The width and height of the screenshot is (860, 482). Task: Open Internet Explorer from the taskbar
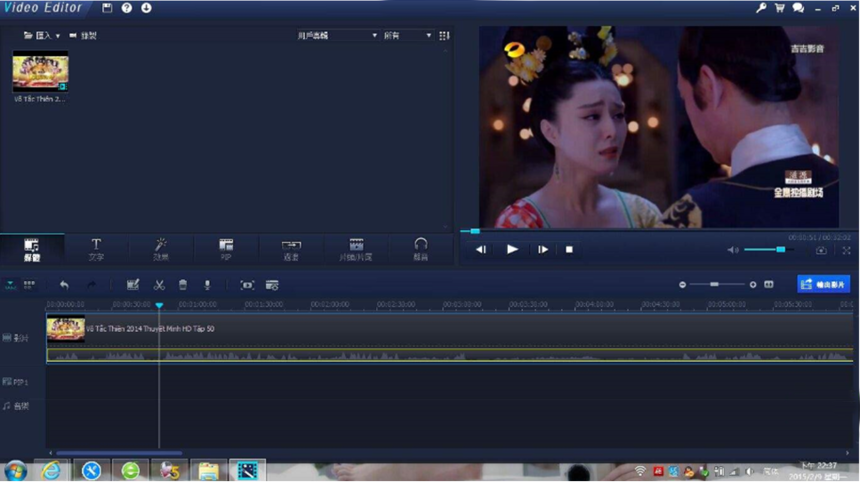51,471
